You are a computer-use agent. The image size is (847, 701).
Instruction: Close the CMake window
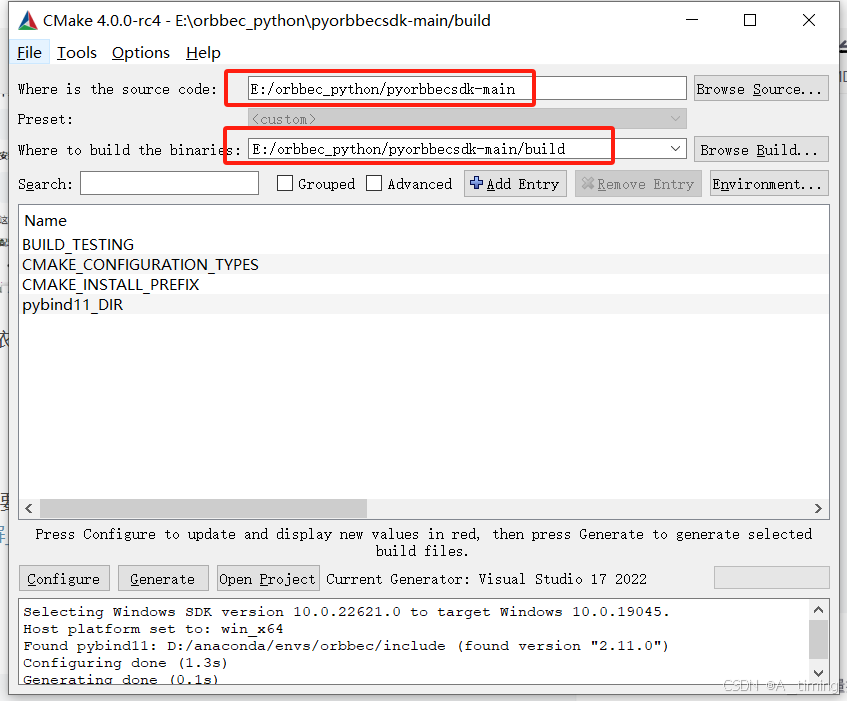(809, 20)
